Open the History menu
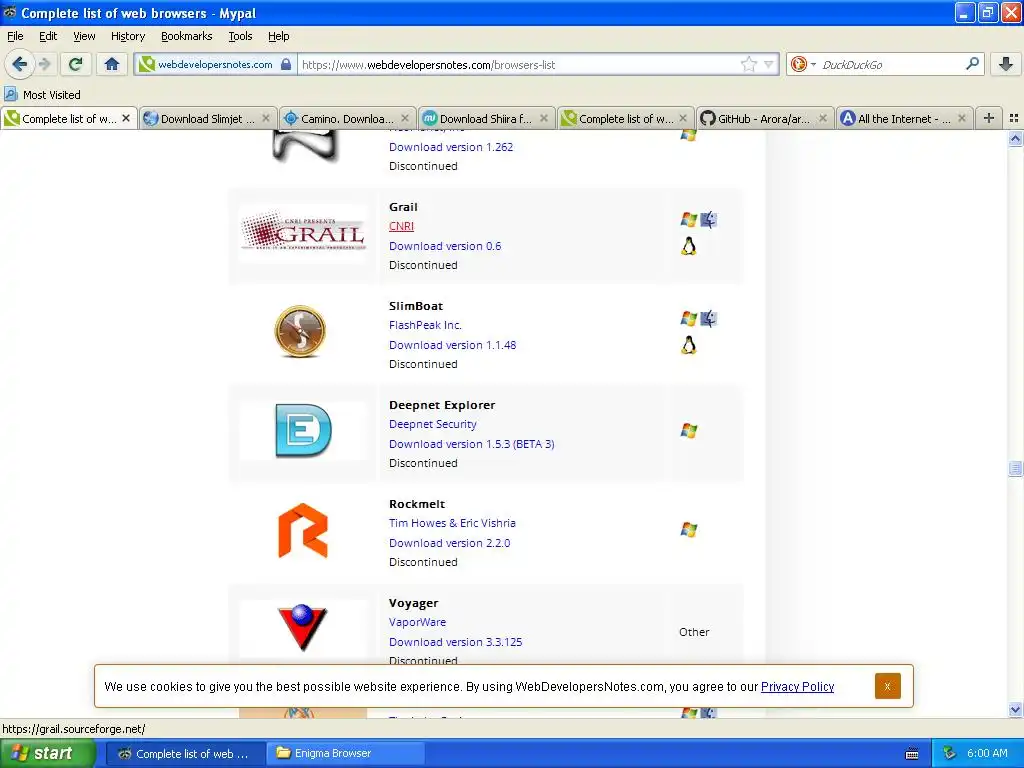Image resolution: width=1024 pixels, height=768 pixels. coord(128,36)
